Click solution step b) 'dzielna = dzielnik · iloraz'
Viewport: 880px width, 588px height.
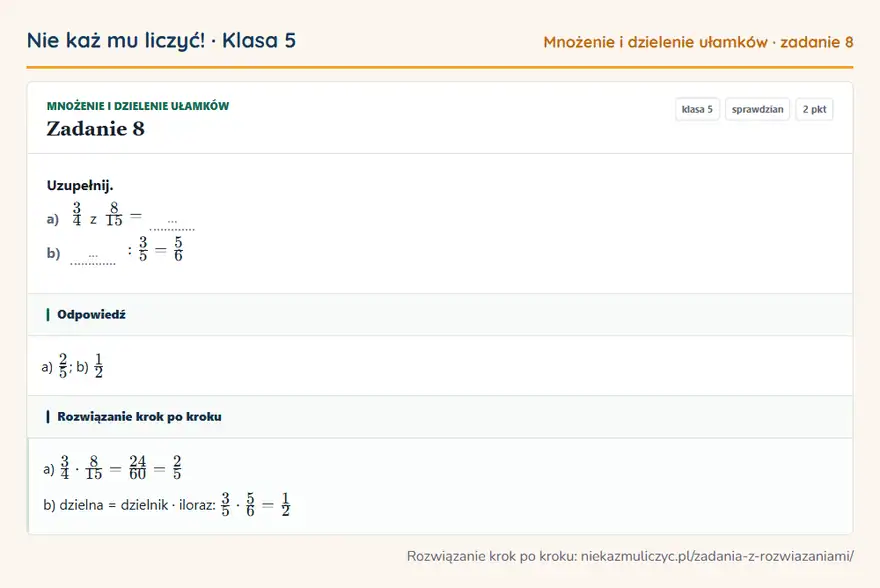167,504
